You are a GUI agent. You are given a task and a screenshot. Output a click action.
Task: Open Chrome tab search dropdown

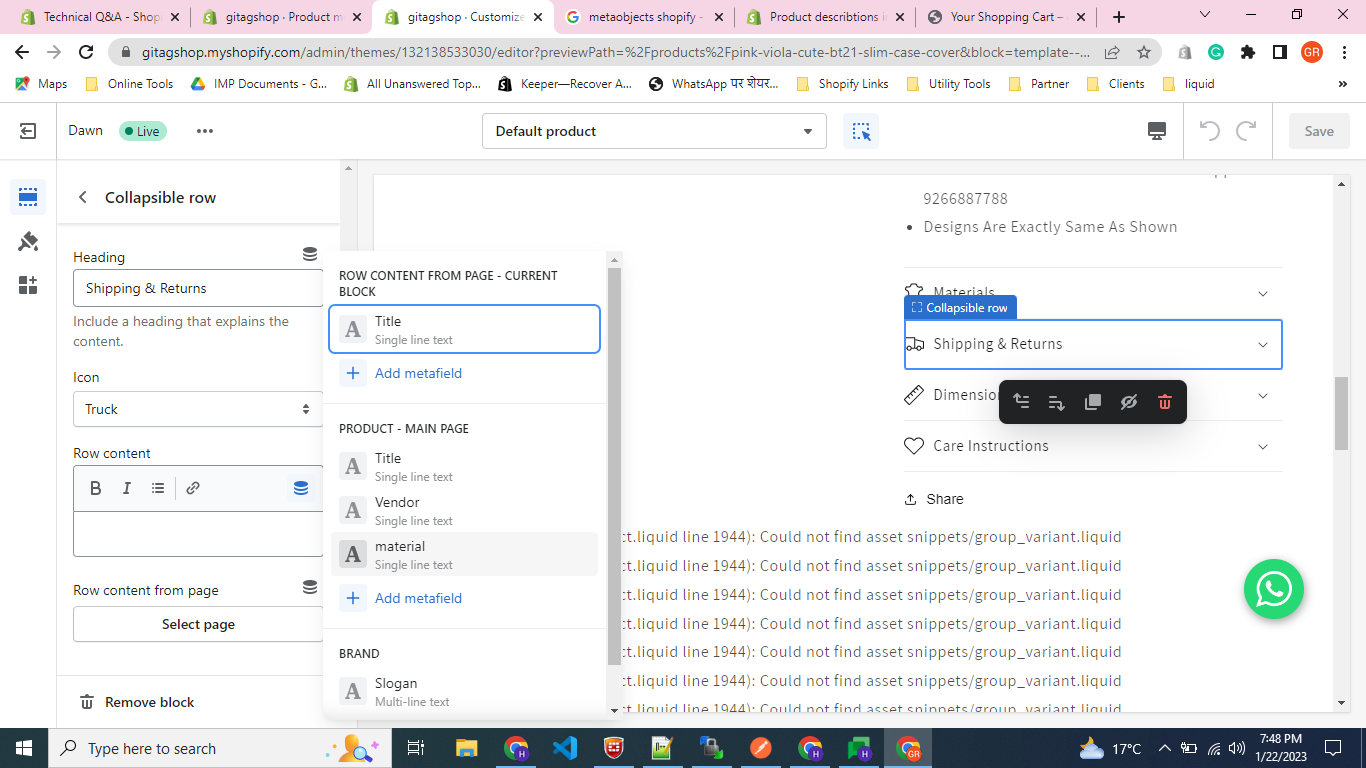coord(1204,15)
